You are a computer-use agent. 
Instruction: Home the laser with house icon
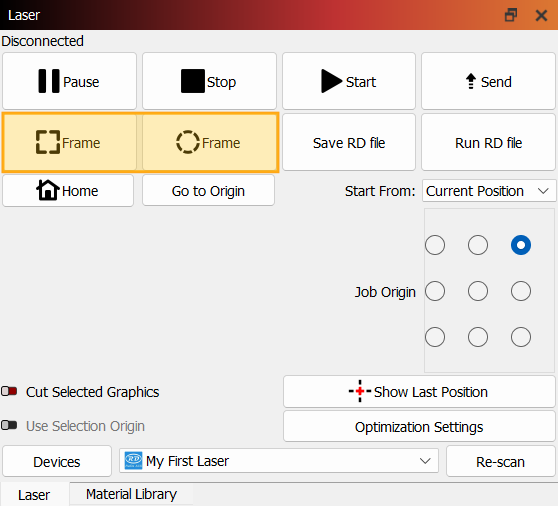pos(68,191)
